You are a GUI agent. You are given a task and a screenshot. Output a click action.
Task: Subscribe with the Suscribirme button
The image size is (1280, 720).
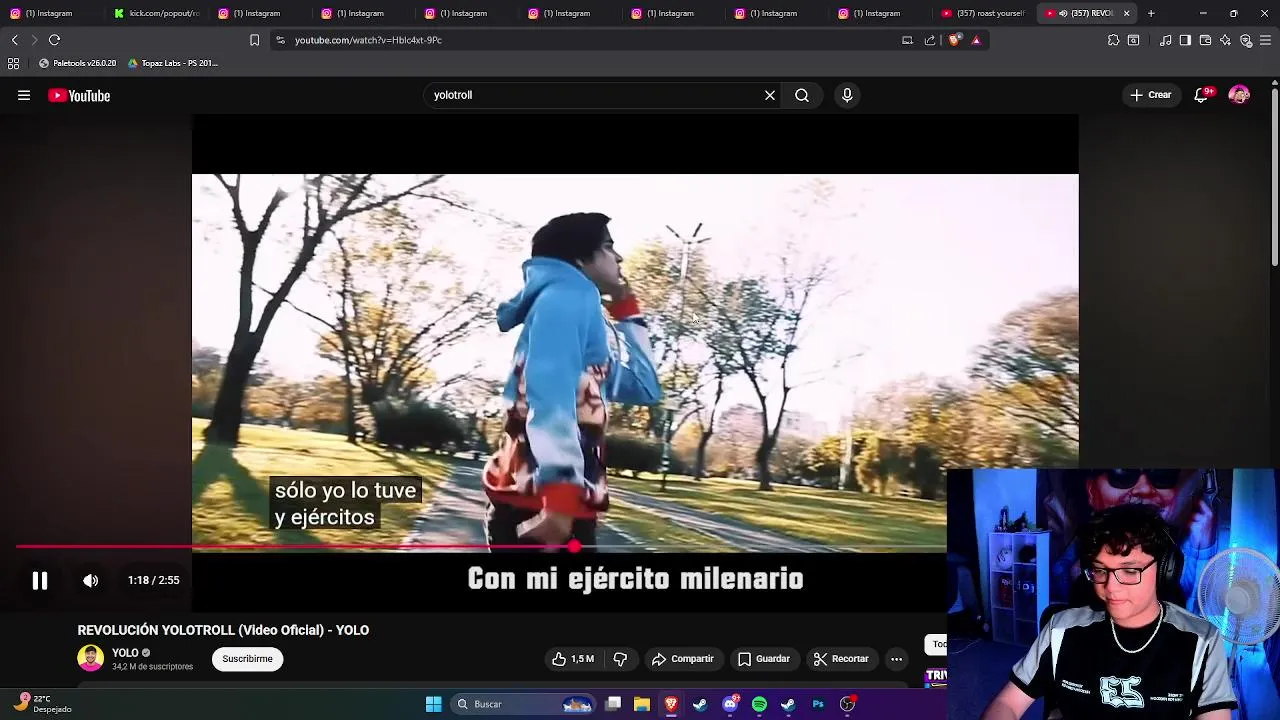(247, 659)
